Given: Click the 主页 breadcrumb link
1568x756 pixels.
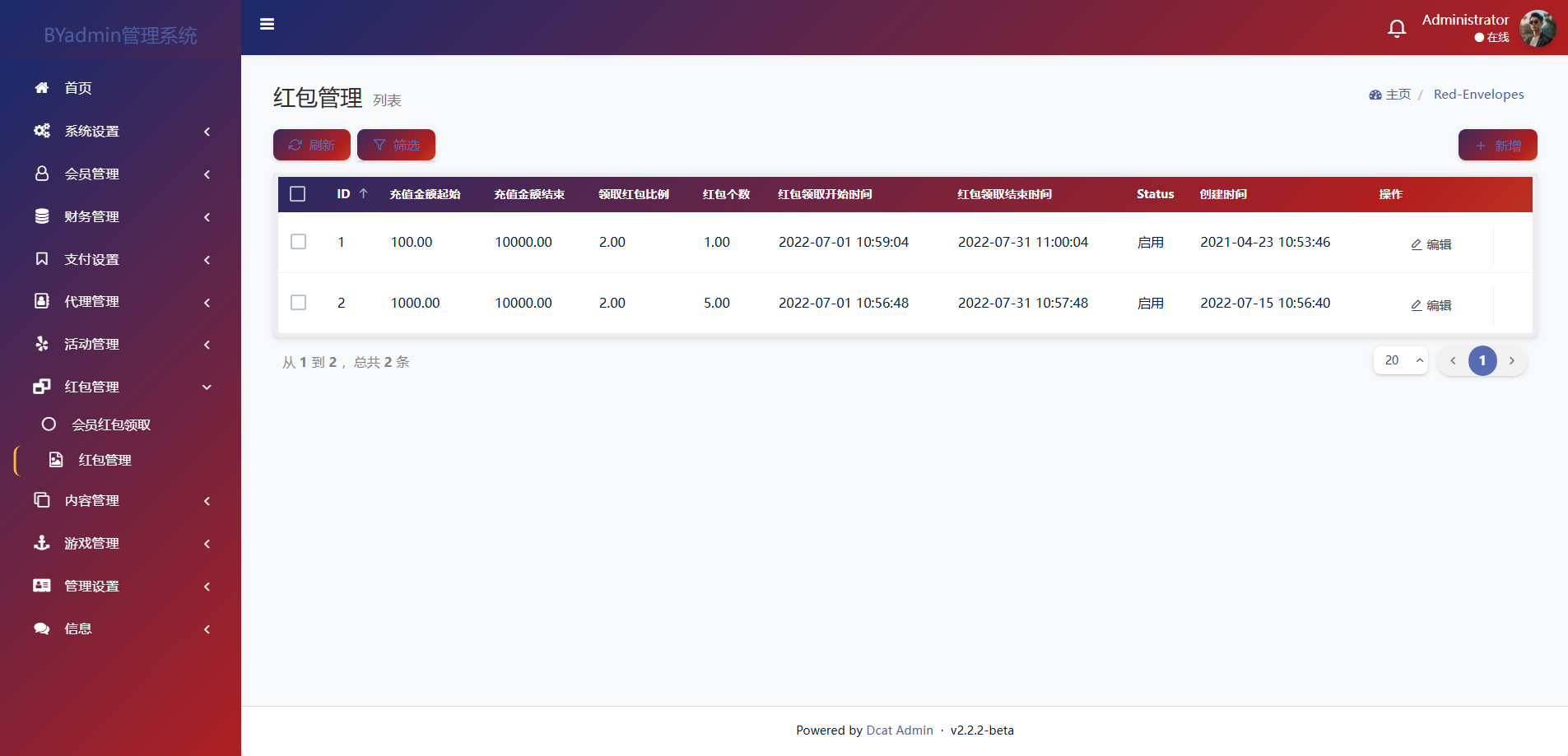Looking at the screenshot, I should click(x=1398, y=95).
